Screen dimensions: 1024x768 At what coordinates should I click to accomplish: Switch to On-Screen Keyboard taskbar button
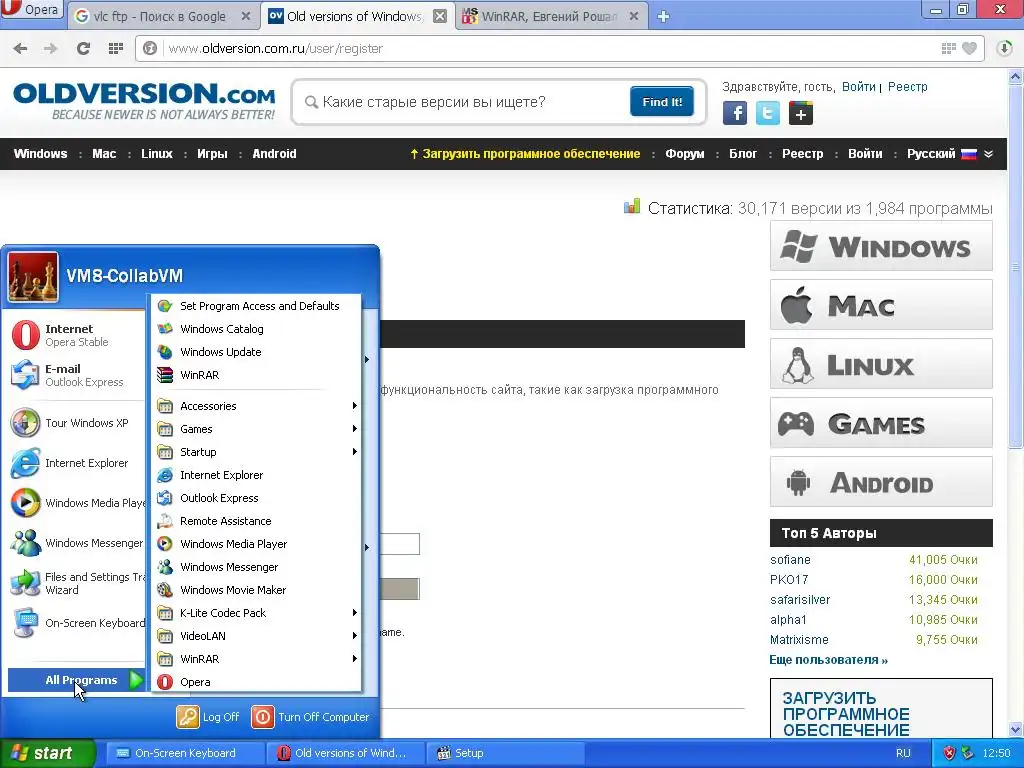pos(184,753)
